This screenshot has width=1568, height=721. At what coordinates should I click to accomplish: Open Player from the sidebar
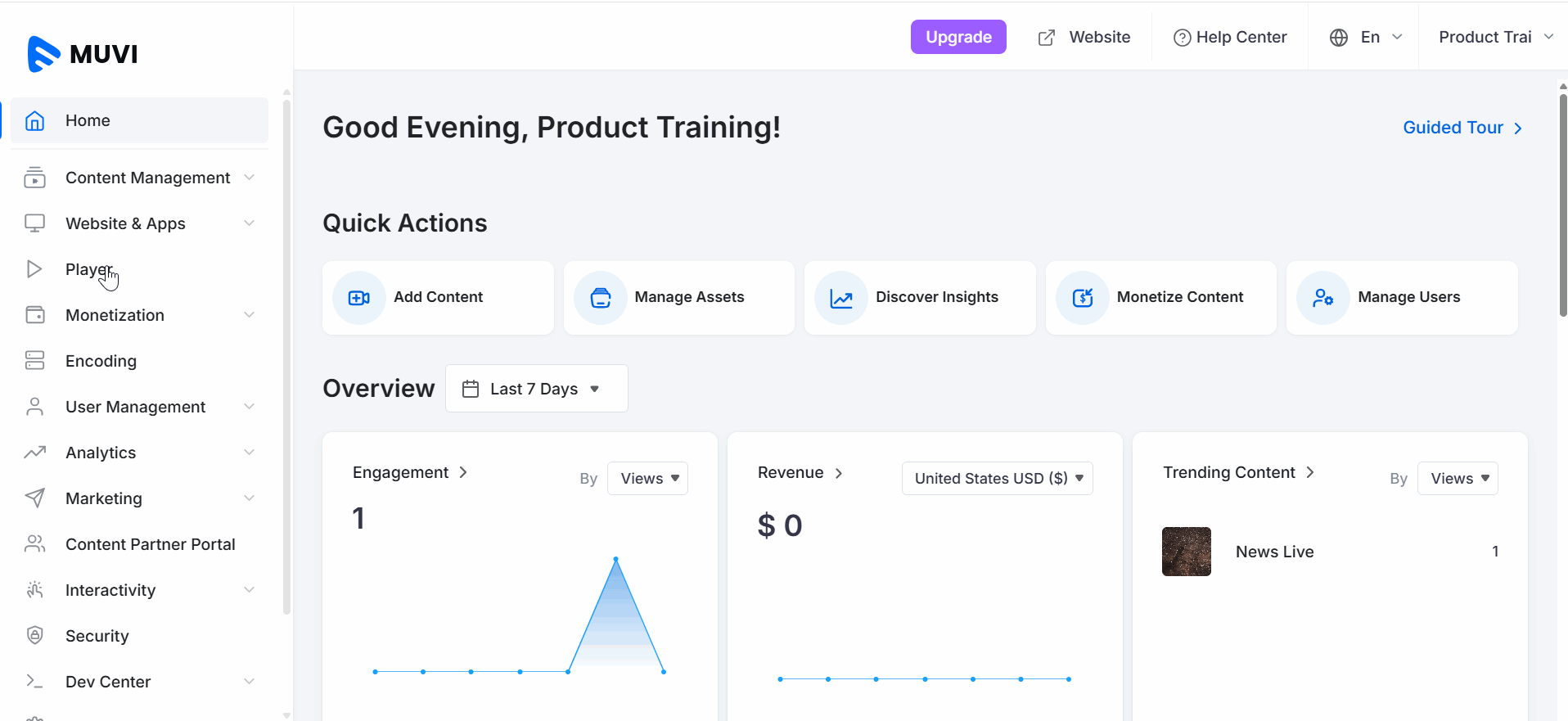click(88, 269)
